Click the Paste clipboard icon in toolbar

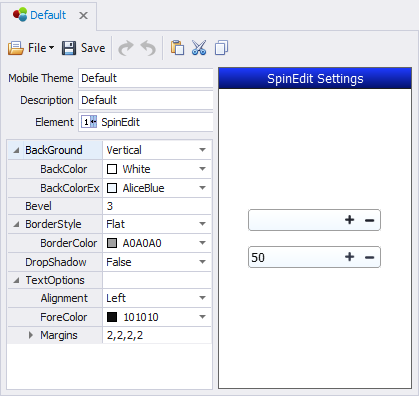[177, 48]
